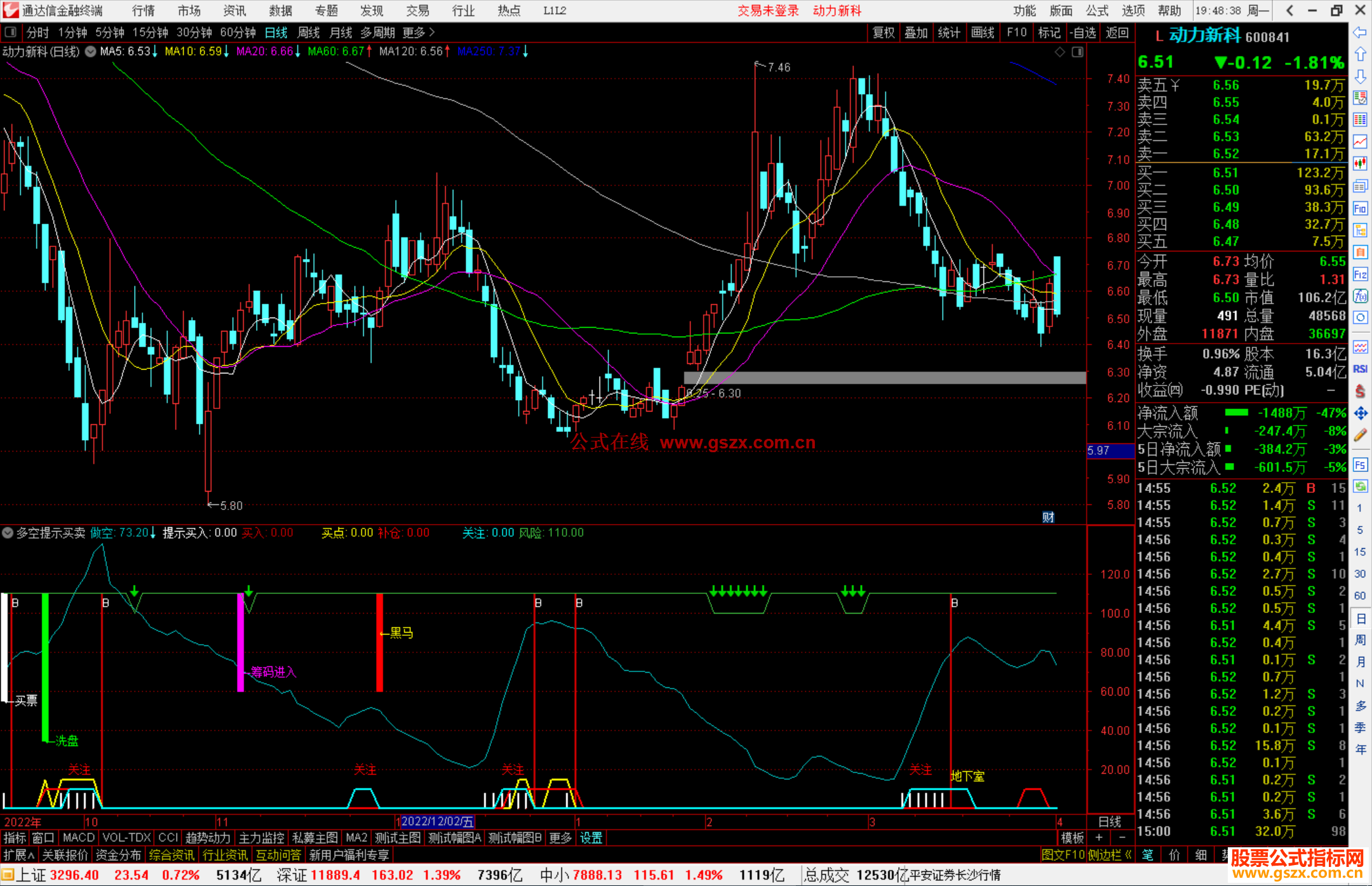The height and width of the screenshot is (886, 1372).
Task: Expand the 扩展 panel at bottom left
Action: coord(18,855)
